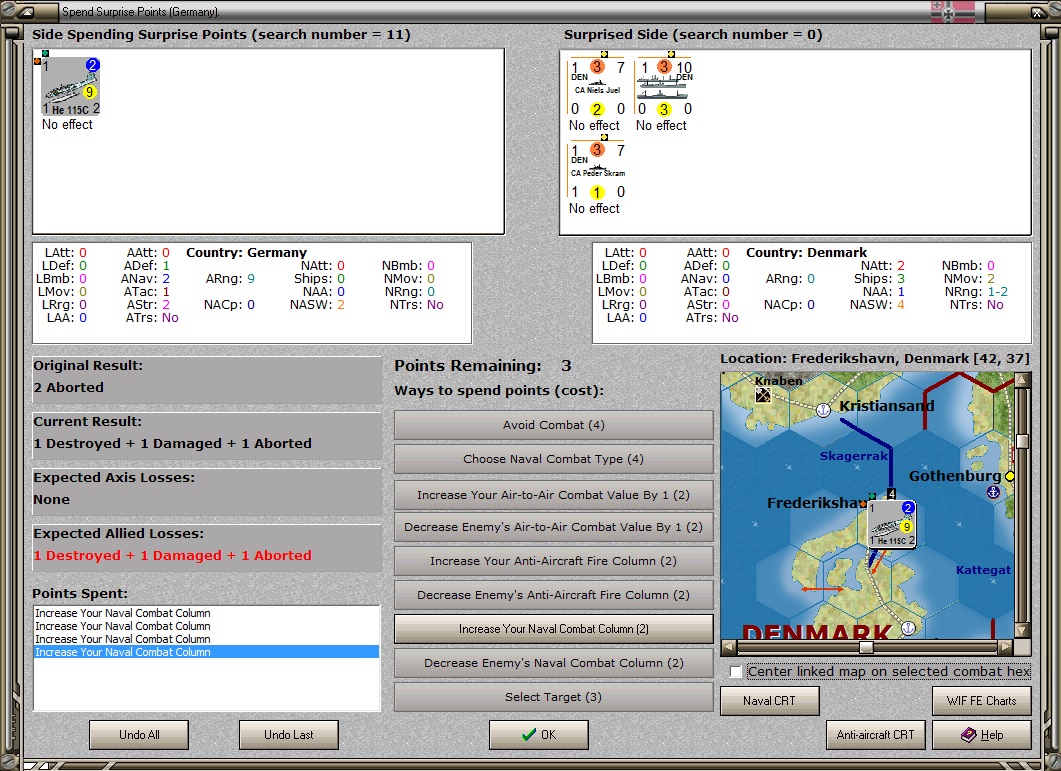
Task: Click the Country: Denmark label
Action: [807, 252]
